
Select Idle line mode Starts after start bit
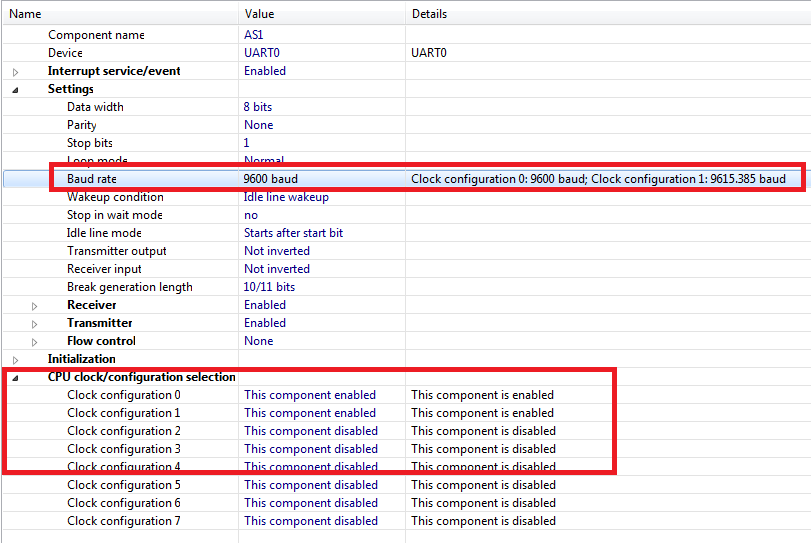293,233
